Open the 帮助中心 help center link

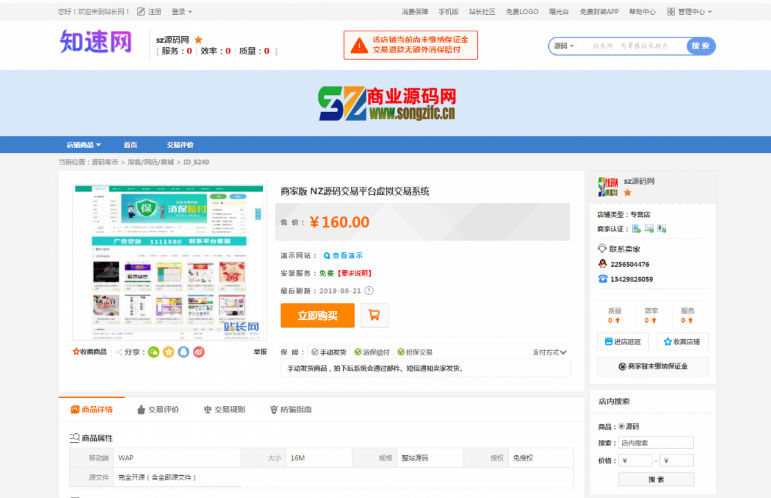pyautogui.click(x=642, y=11)
